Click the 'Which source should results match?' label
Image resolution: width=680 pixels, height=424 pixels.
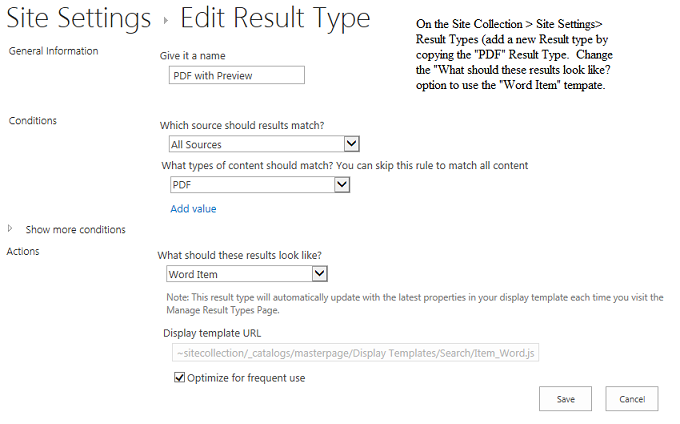coord(242,126)
